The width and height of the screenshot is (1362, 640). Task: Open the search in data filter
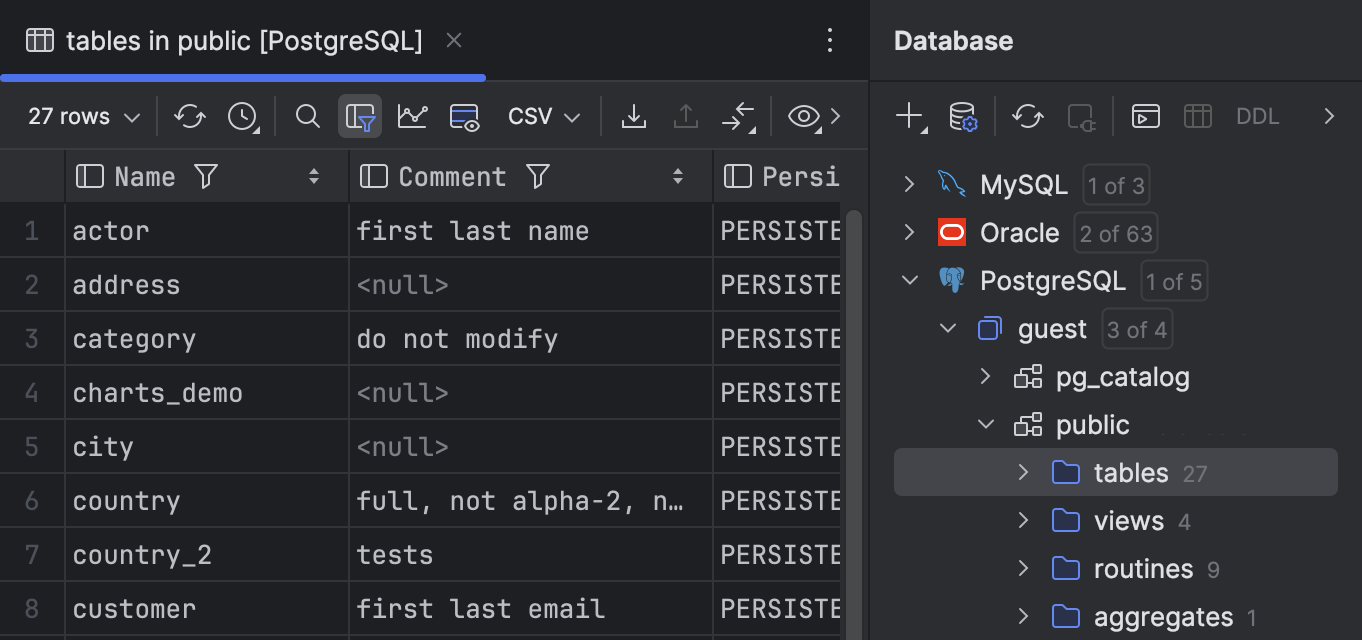coord(307,116)
